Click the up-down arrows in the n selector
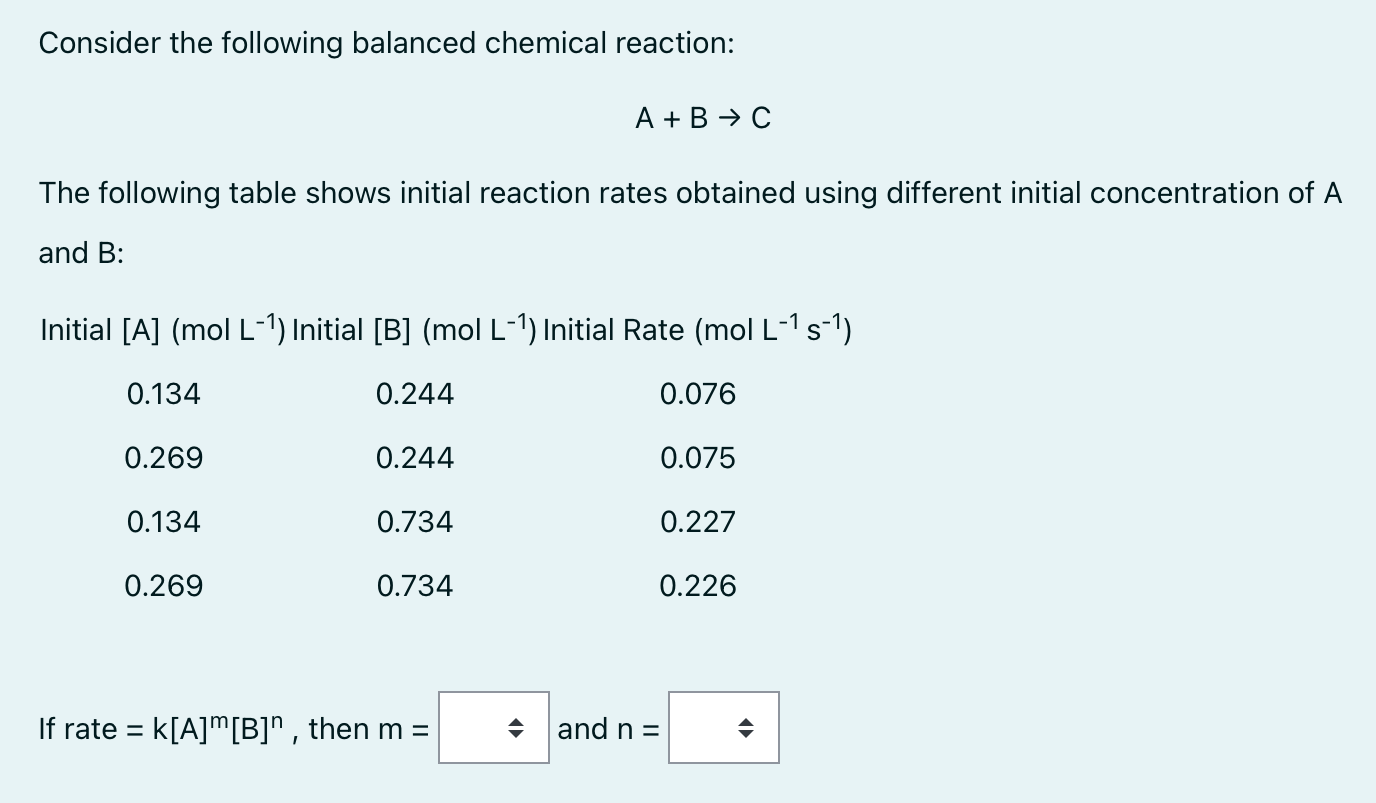This screenshot has height=803, width=1376. click(746, 728)
